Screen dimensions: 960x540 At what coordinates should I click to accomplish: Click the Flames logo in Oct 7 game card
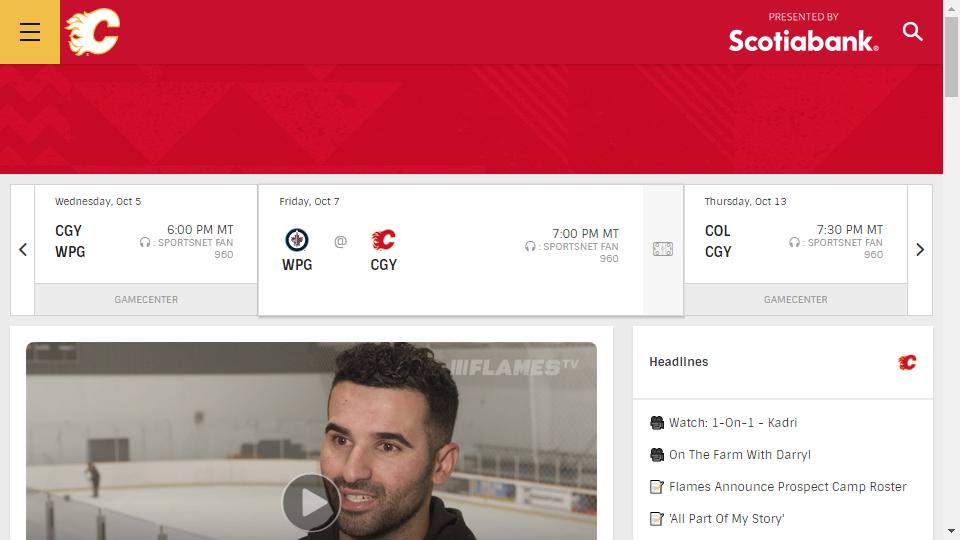pos(384,240)
